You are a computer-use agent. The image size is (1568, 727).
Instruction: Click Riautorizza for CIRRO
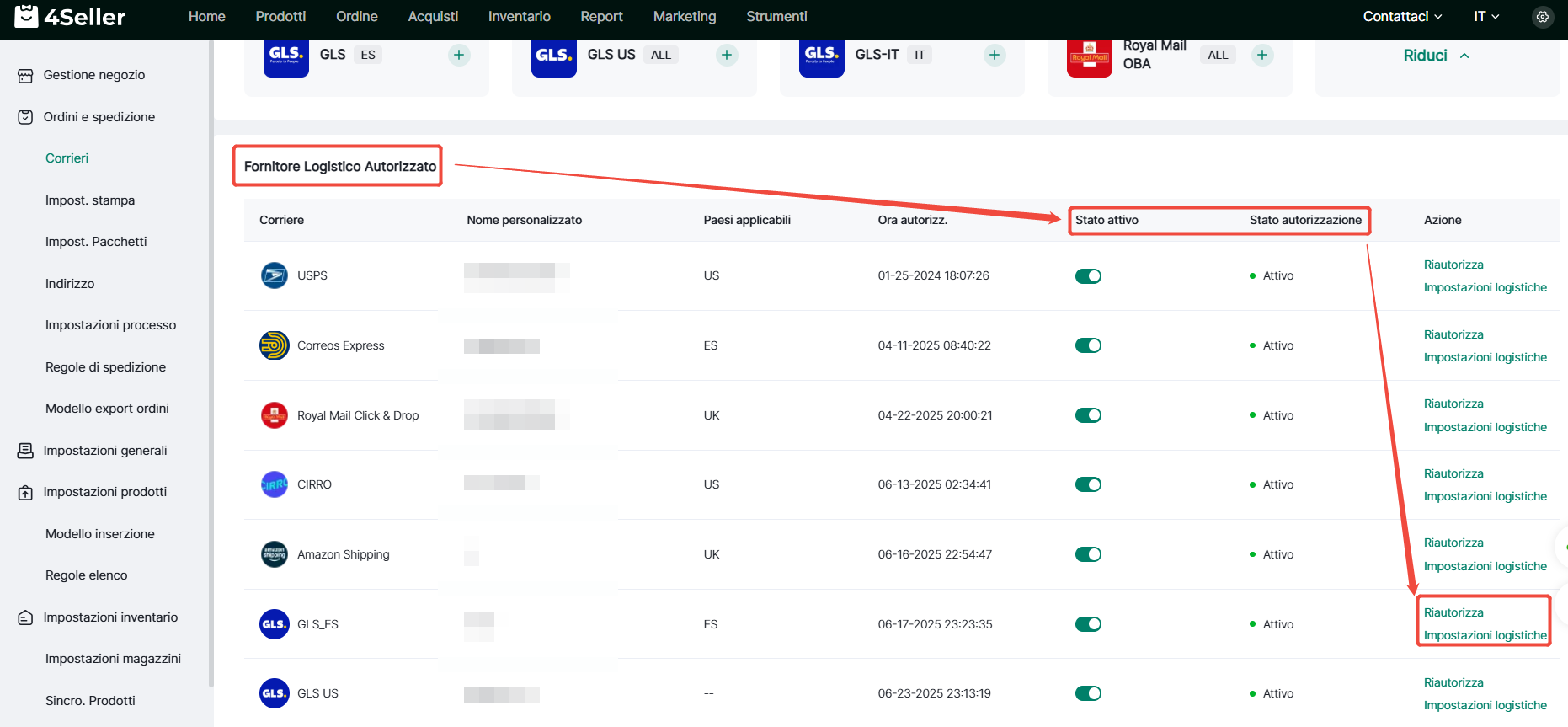(1453, 473)
